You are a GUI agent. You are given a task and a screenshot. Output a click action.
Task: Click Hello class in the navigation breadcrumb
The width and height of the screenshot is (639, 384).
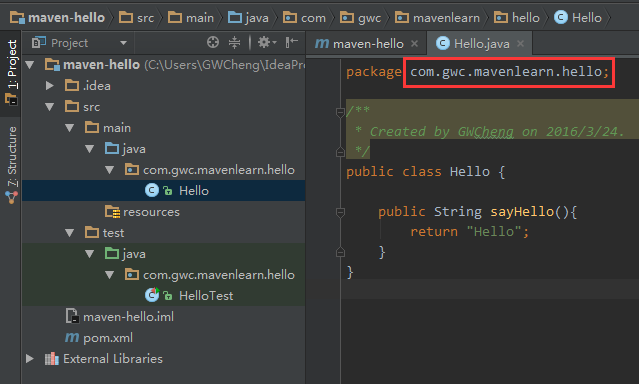pos(578,18)
